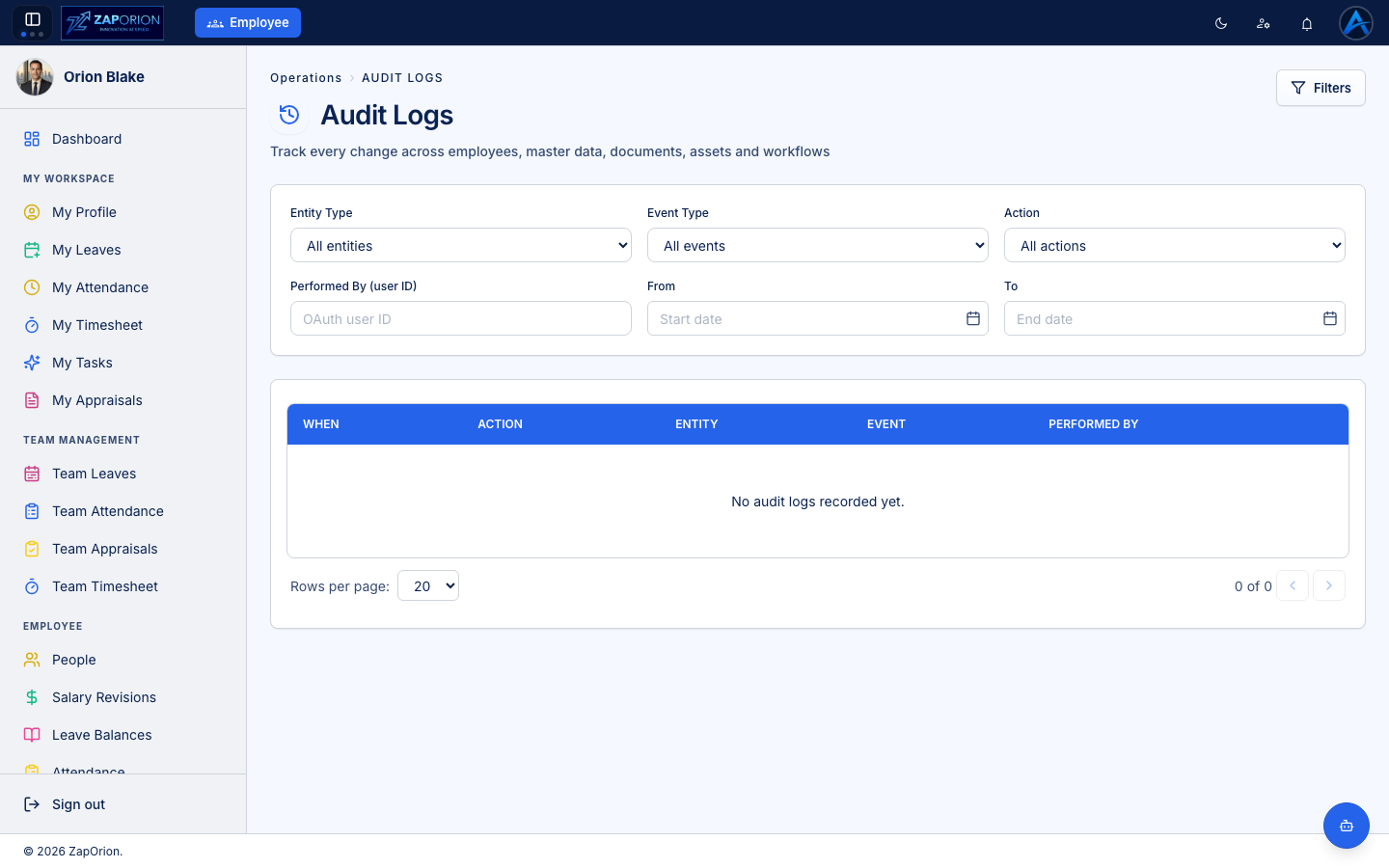Open the notifications bell
The height and width of the screenshot is (868, 1389).
point(1307,23)
